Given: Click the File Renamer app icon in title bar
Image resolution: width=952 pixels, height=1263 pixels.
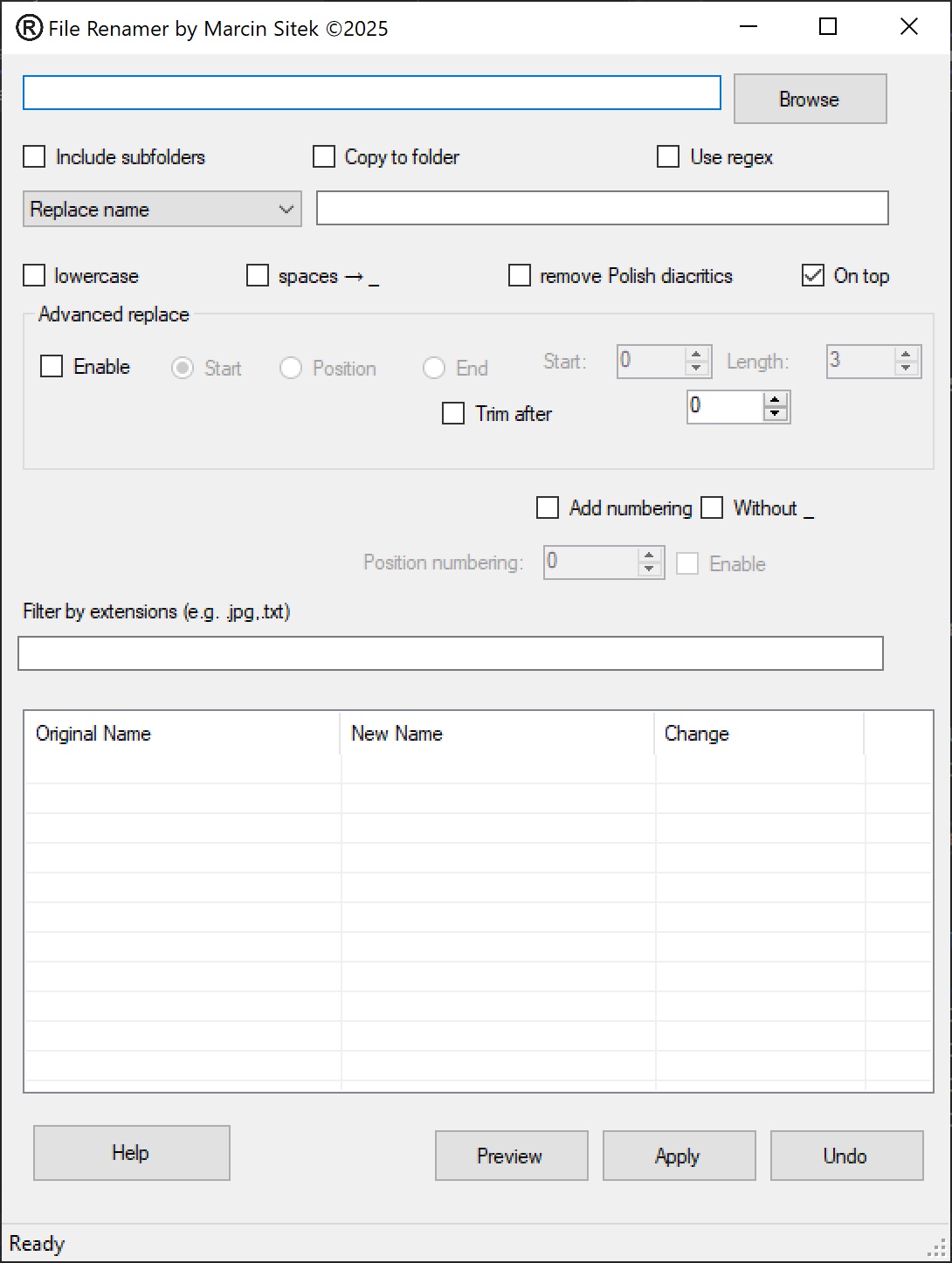Looking at the screenshot, I should (x=30, y=28).
